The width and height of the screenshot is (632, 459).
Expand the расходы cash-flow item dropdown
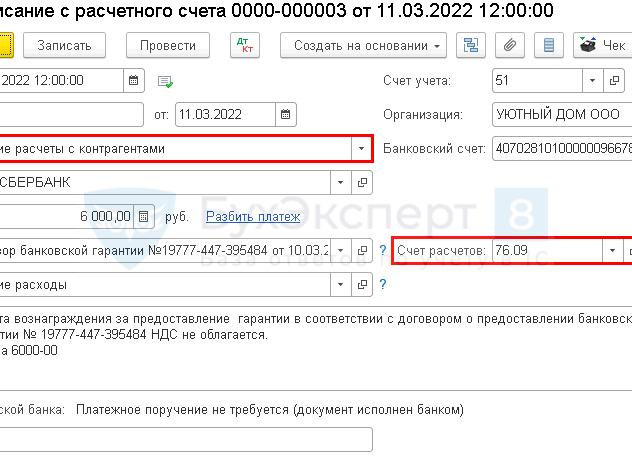coord(341,285)
